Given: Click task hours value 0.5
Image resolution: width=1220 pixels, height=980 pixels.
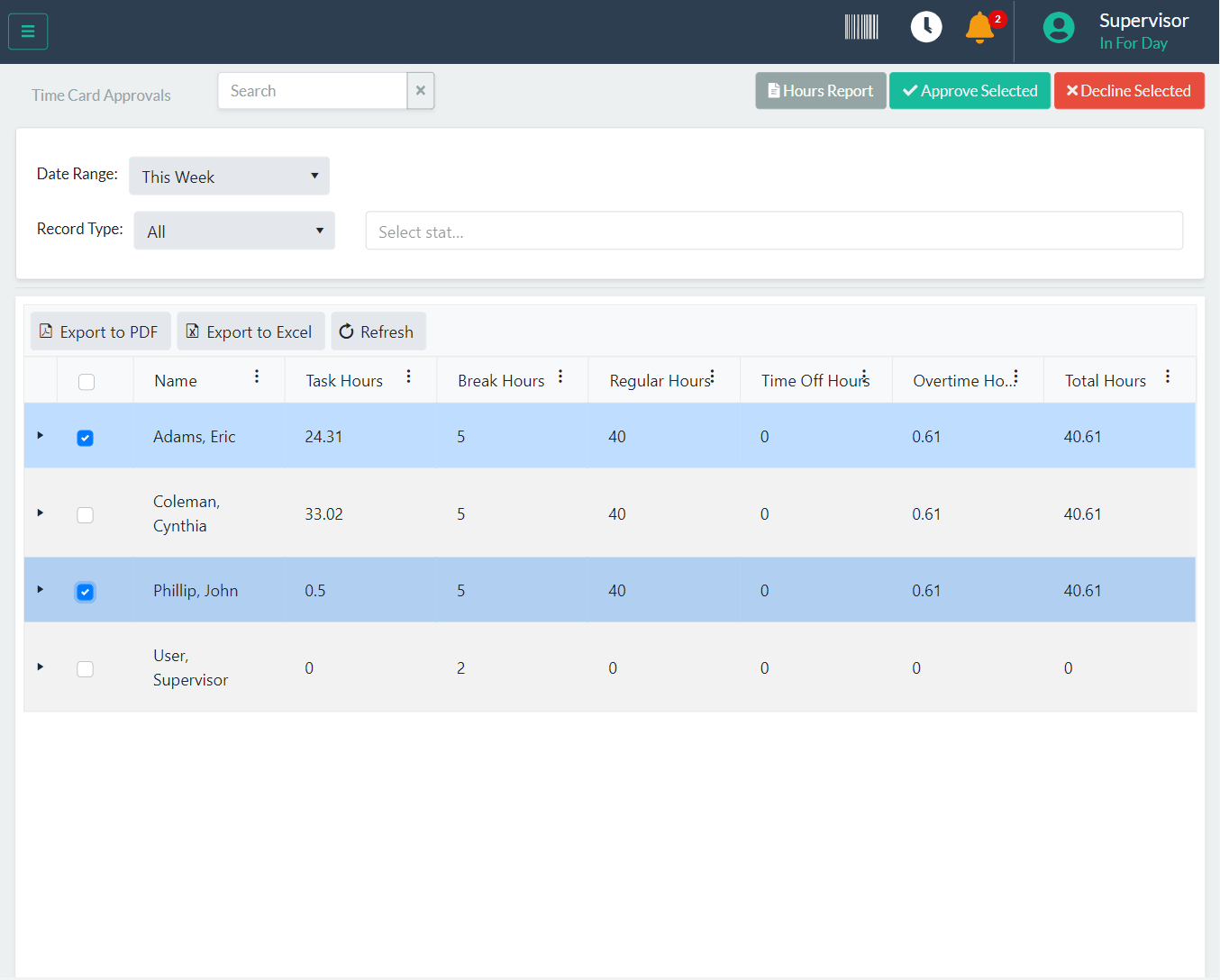Looking at the screenshot, I should pos(315,591).
